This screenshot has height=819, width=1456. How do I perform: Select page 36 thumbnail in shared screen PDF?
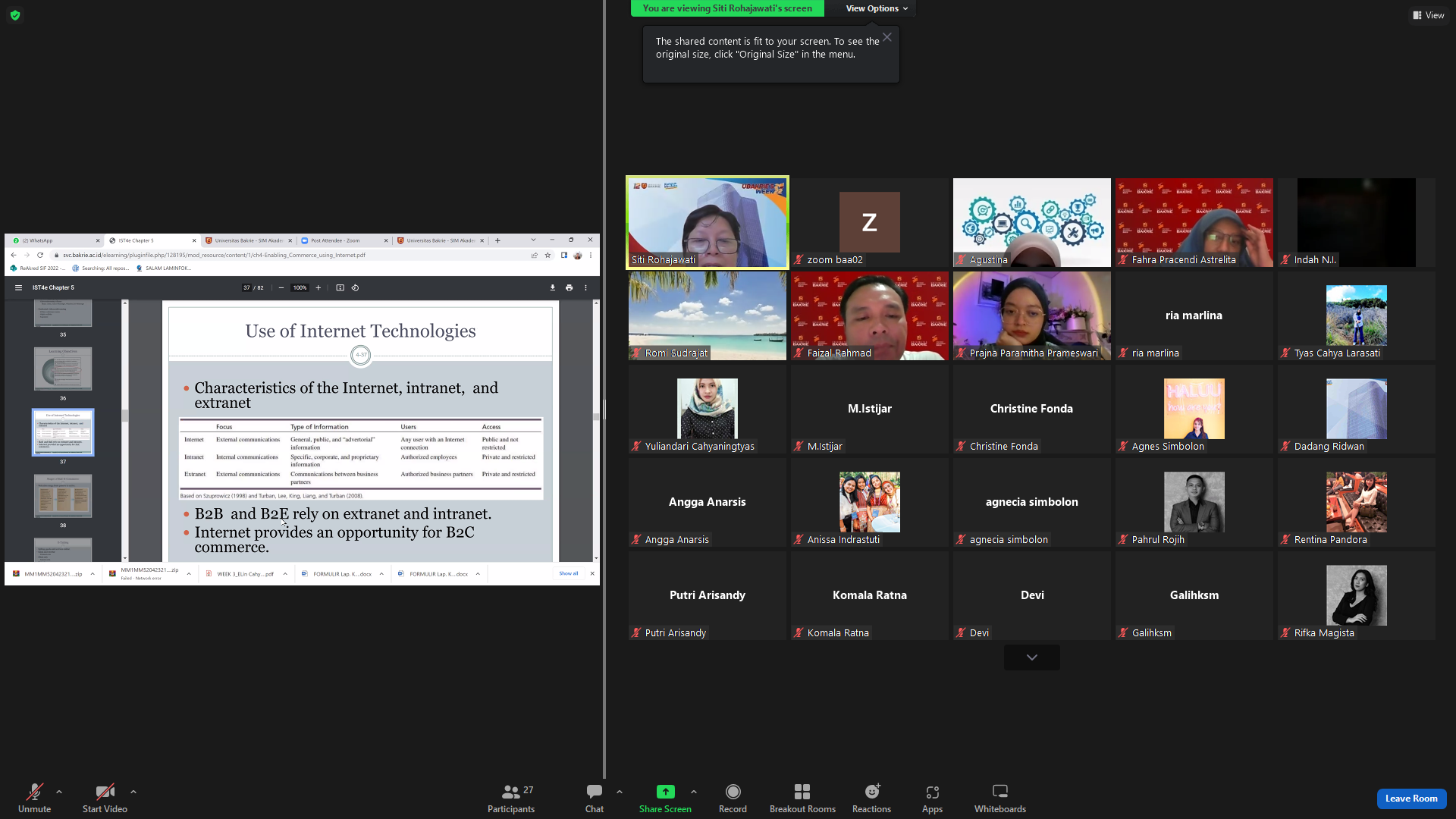tap(63, 369)
